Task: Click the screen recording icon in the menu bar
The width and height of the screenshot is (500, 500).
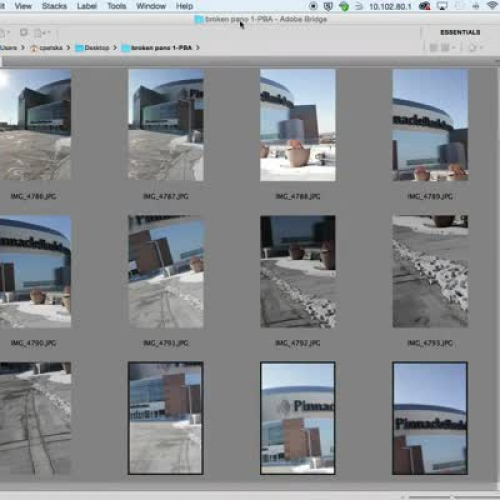Action: (313, 6)
